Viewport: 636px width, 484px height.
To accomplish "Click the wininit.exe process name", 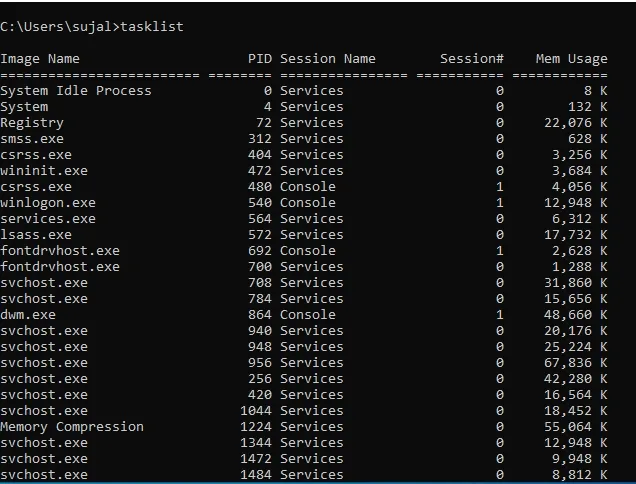I will (44, 170).
